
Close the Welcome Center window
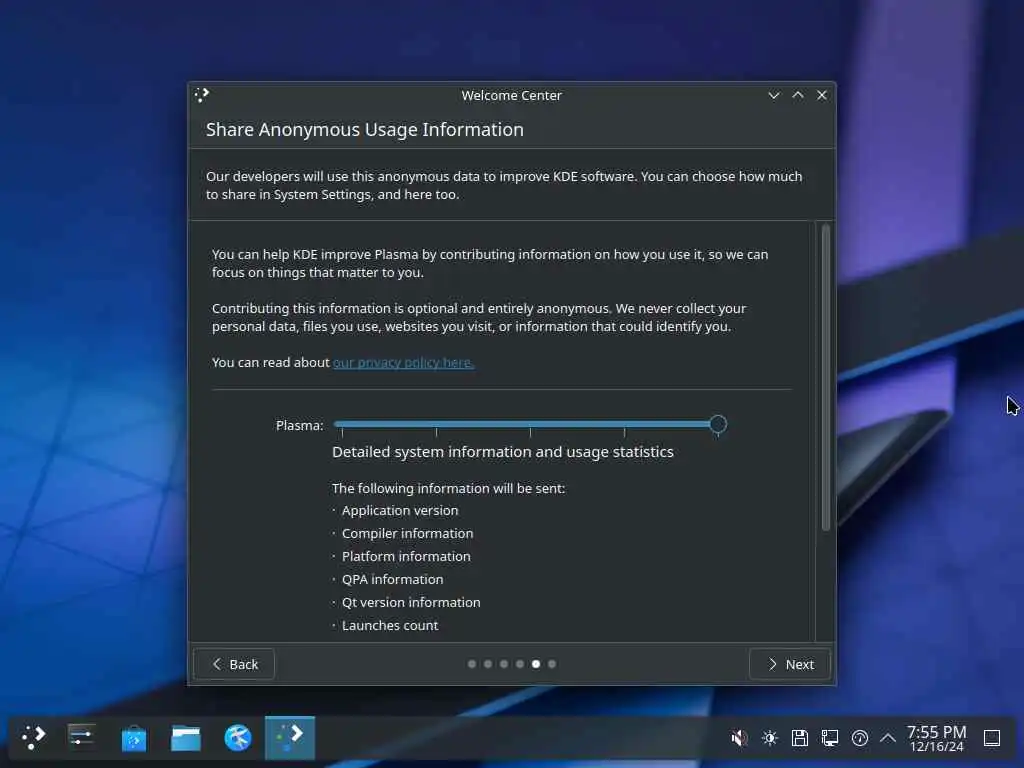pyautogui.click(x=822, y=95)
